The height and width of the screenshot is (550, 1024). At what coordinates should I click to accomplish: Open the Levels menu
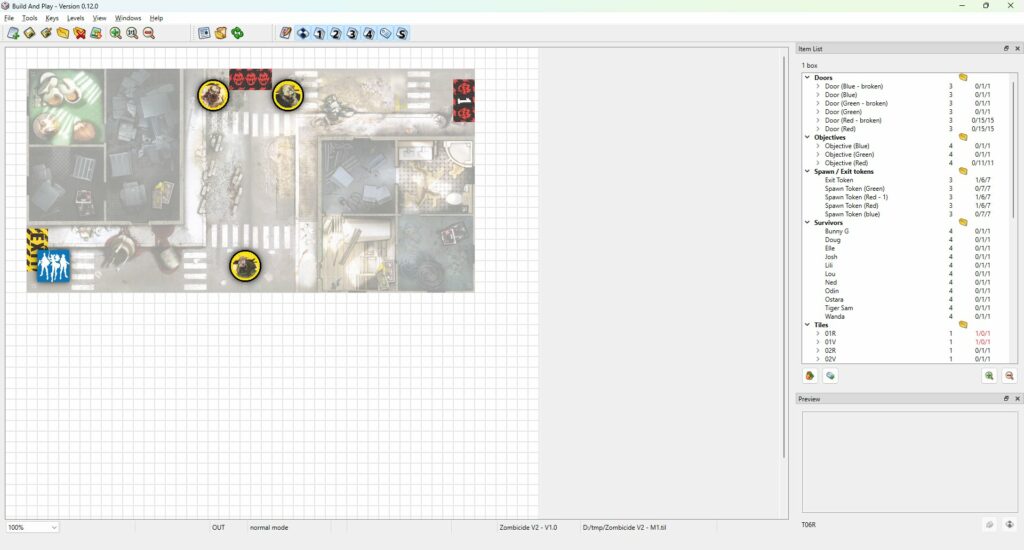tap(76, 18)
